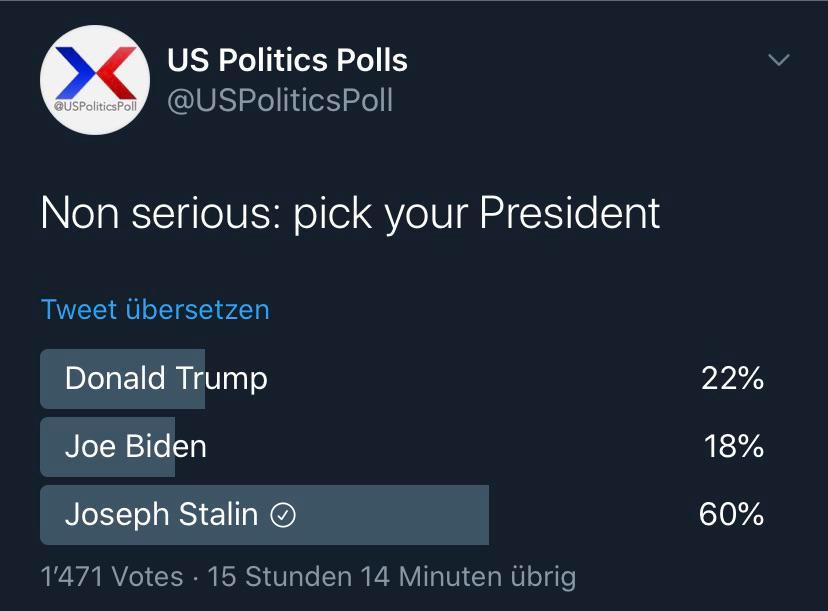The height and width of the screenshot is (611, 828).
Task: Click the @USPoliticsPoll handle
Action: click(282, 99)
